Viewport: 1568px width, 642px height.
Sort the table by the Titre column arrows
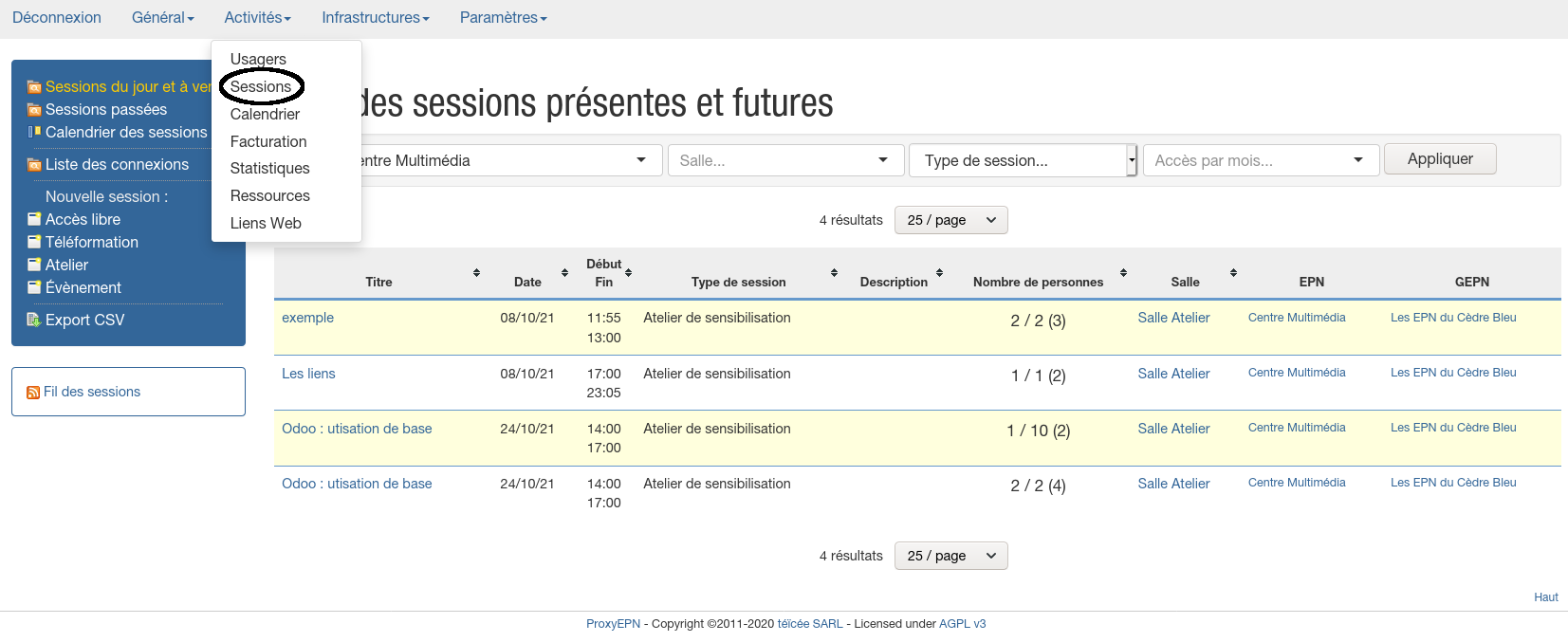tap(476, 273)
